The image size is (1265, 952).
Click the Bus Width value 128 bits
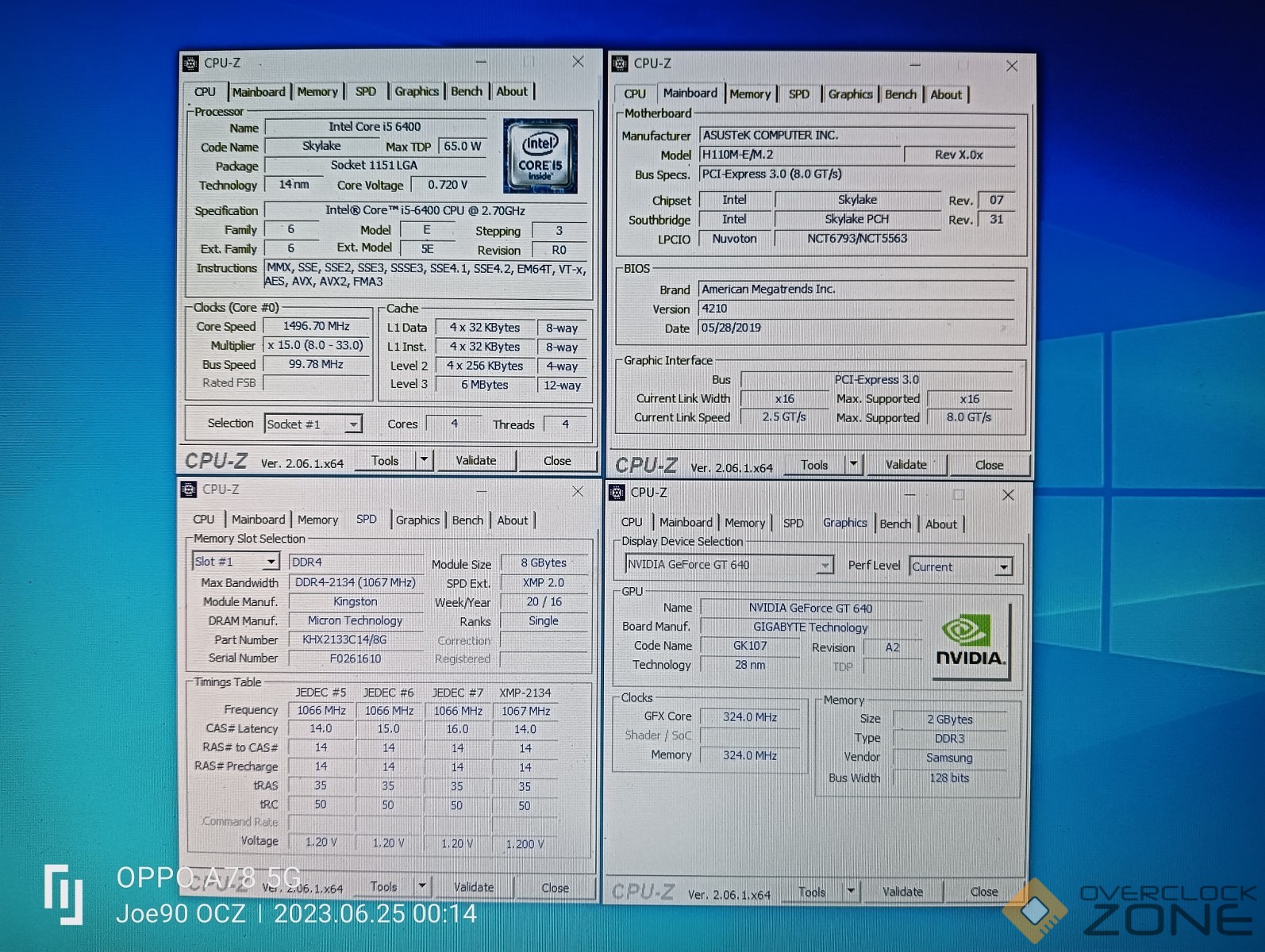949,778
